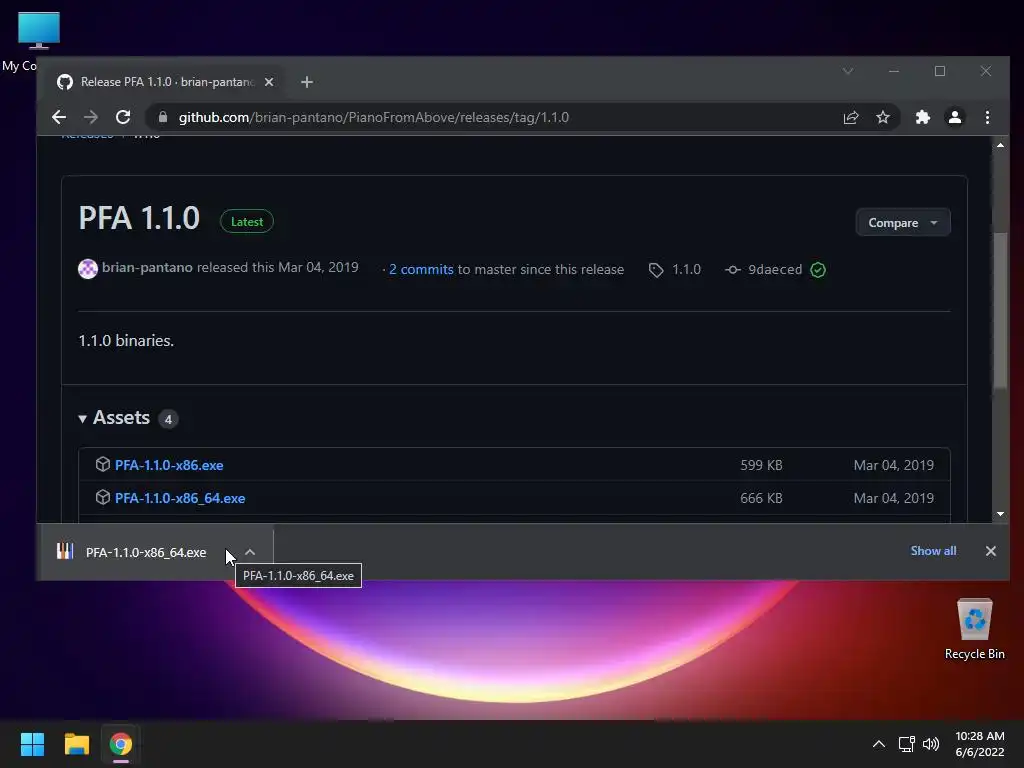Click the page scrollbar down arrow
Viewport: 1024px width, 768px height.
click(x=1000, y=514)
